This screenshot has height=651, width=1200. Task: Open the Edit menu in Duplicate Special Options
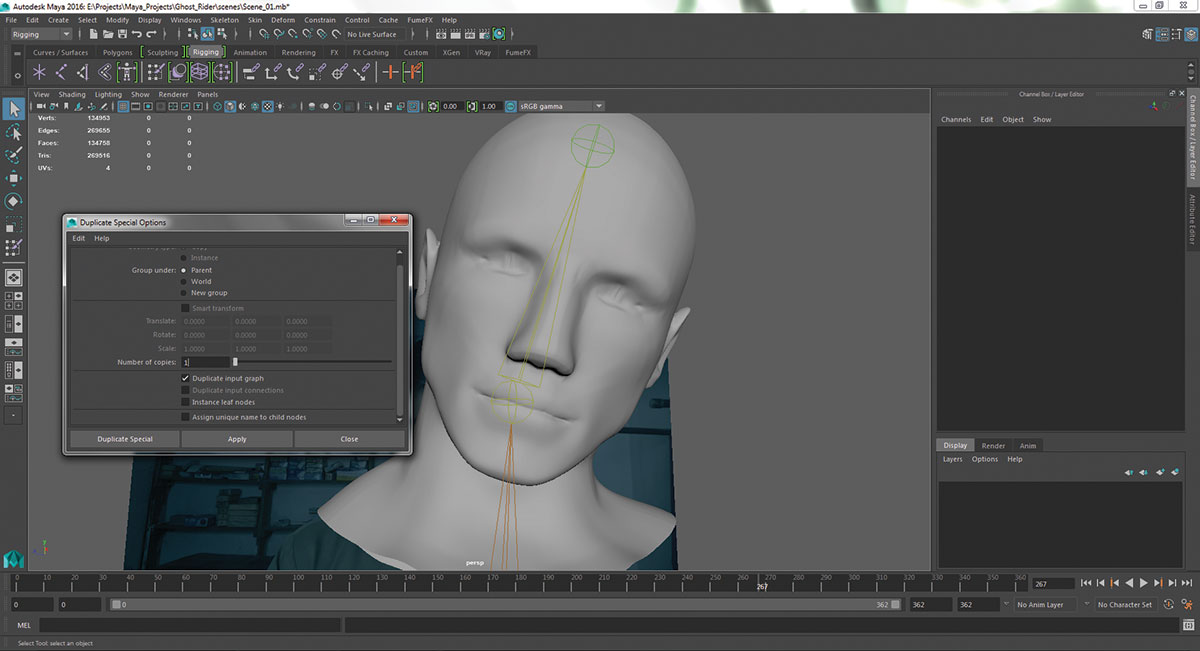[x=78, y=238]
